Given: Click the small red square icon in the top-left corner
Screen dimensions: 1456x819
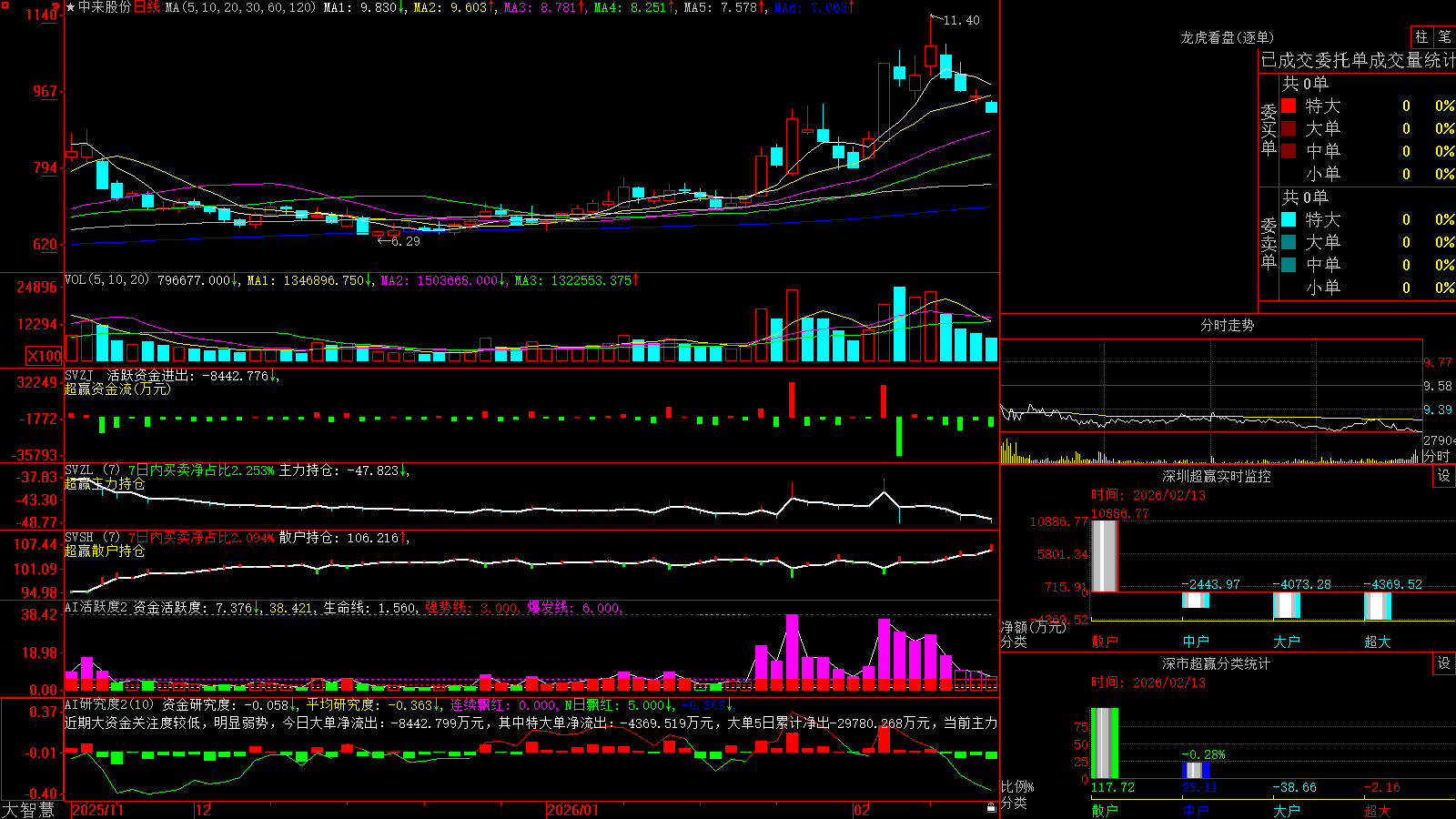Looking at the screenshot, I should tap(4, 4).
